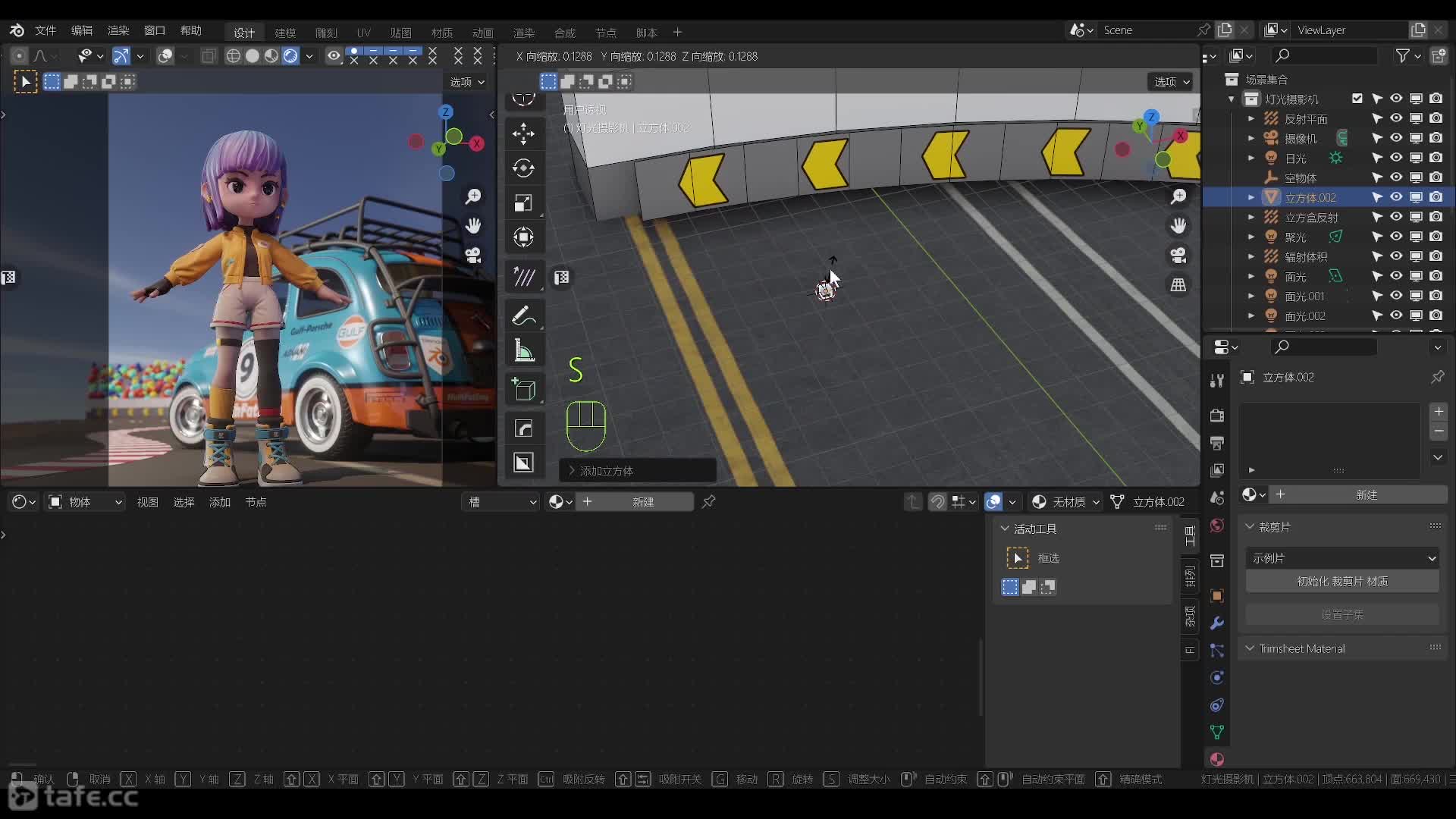Click the pan hand icon in right viewport

tap(1178, 226)
